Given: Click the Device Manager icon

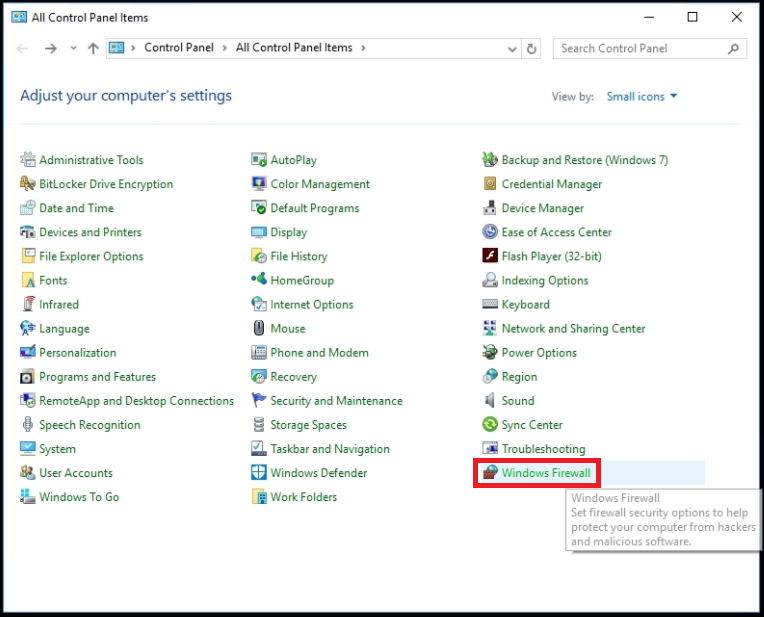Looking at the screenshot, I should coord(490,208).
